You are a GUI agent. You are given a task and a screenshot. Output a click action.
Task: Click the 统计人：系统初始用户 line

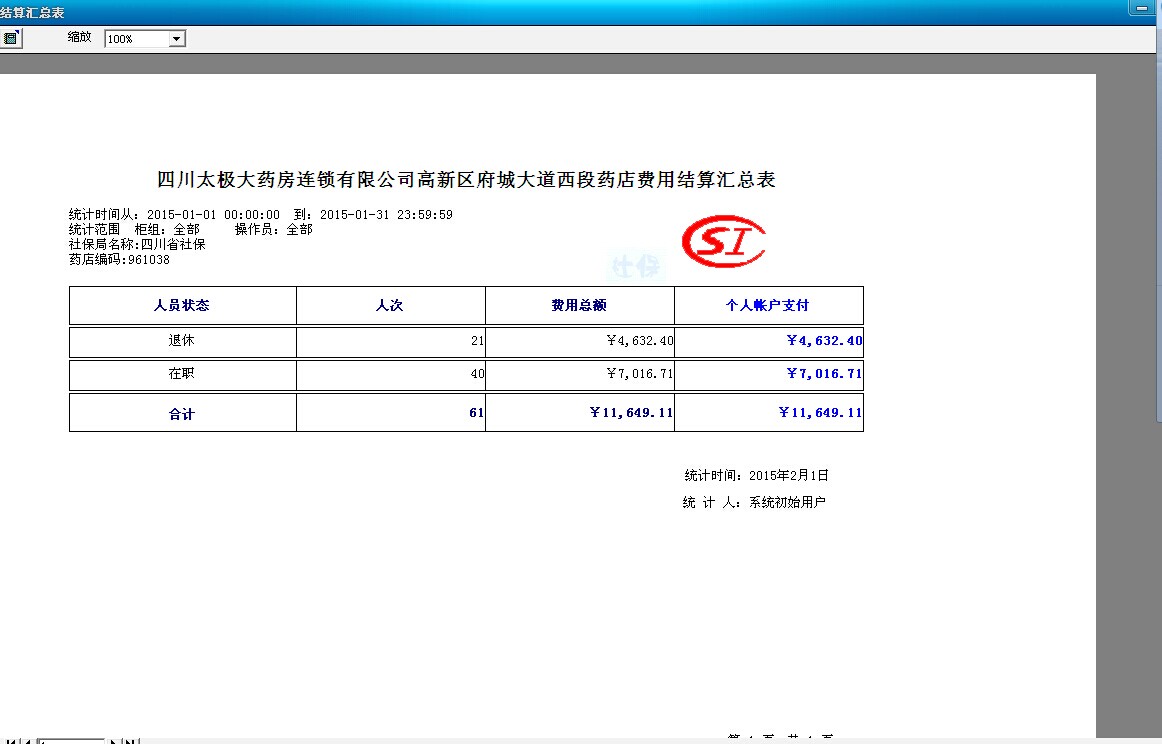754,502
